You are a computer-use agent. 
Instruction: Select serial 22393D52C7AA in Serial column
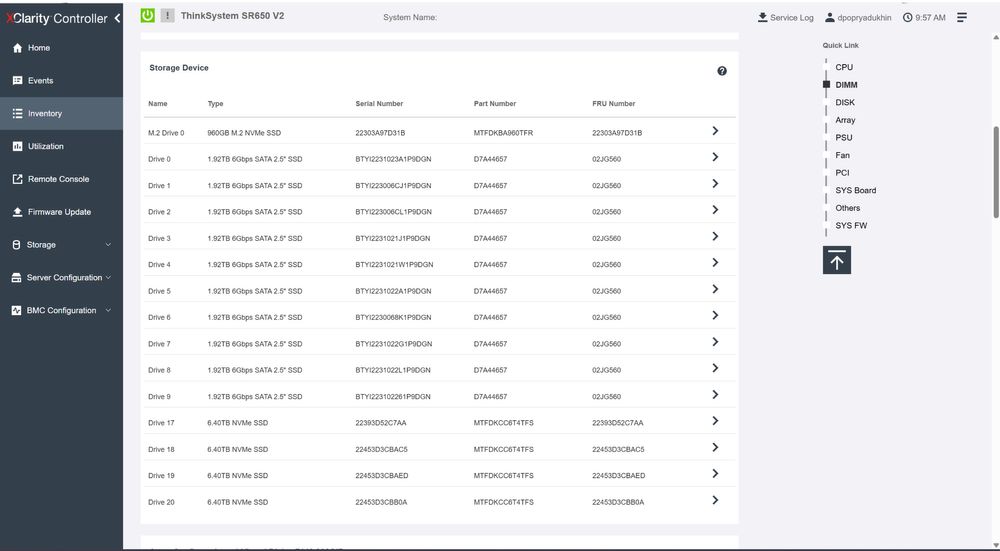point(381,423)
